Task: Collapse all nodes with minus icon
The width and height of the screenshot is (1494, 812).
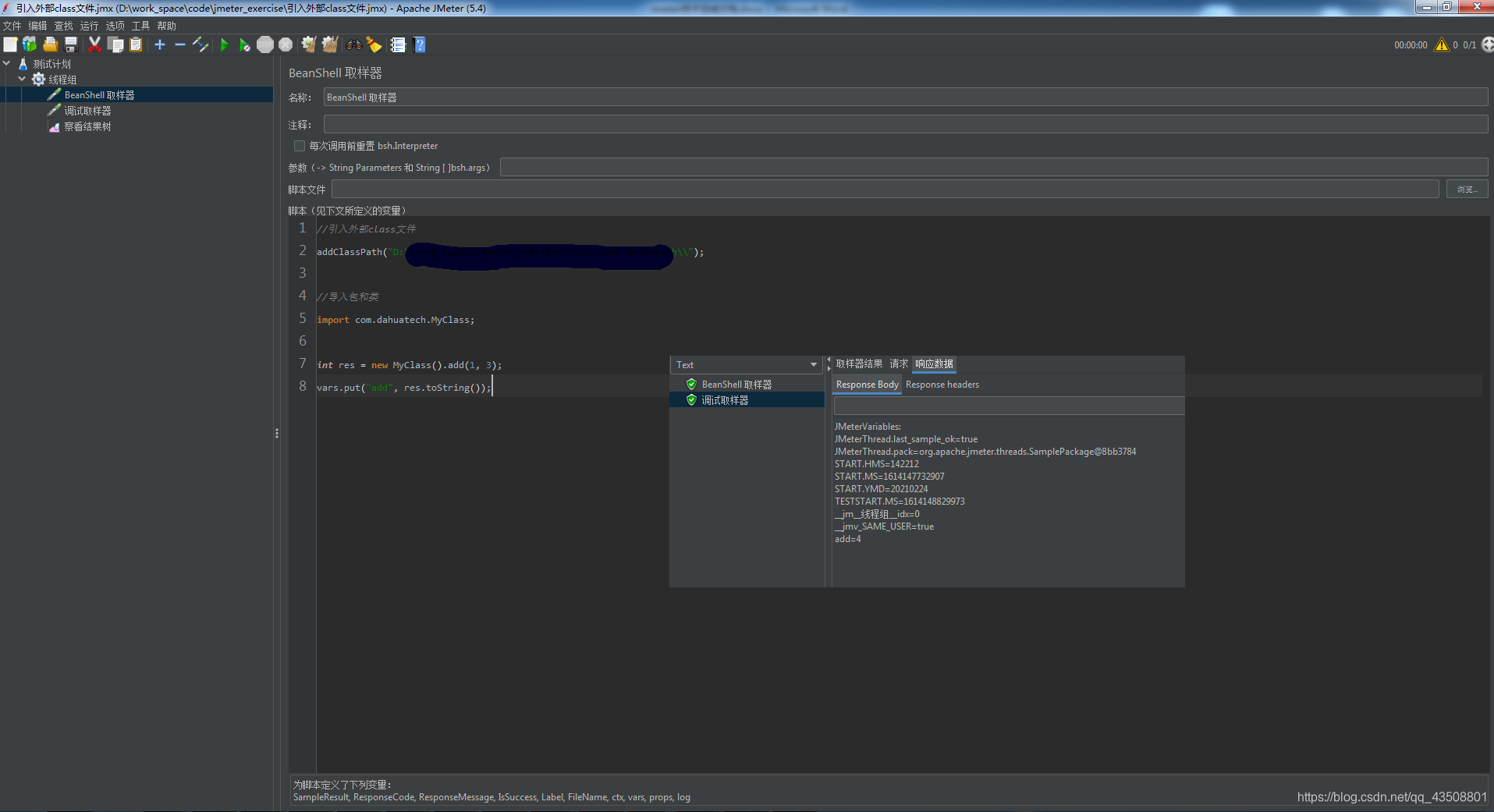Action: [x=180, y=44]
